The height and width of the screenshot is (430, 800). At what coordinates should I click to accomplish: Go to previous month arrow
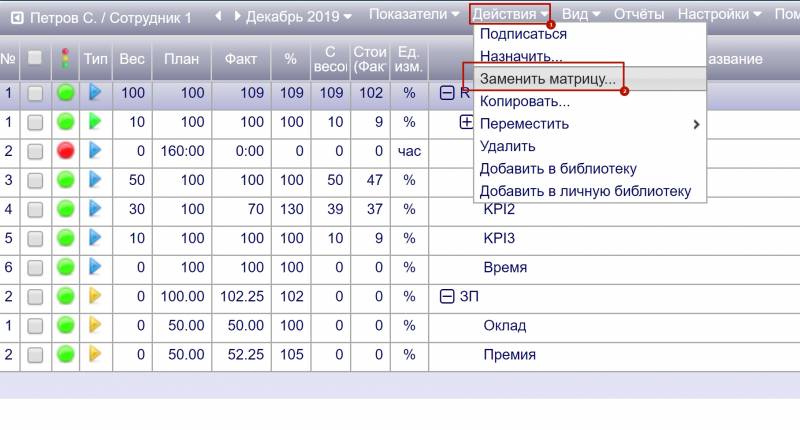[218, 16]
